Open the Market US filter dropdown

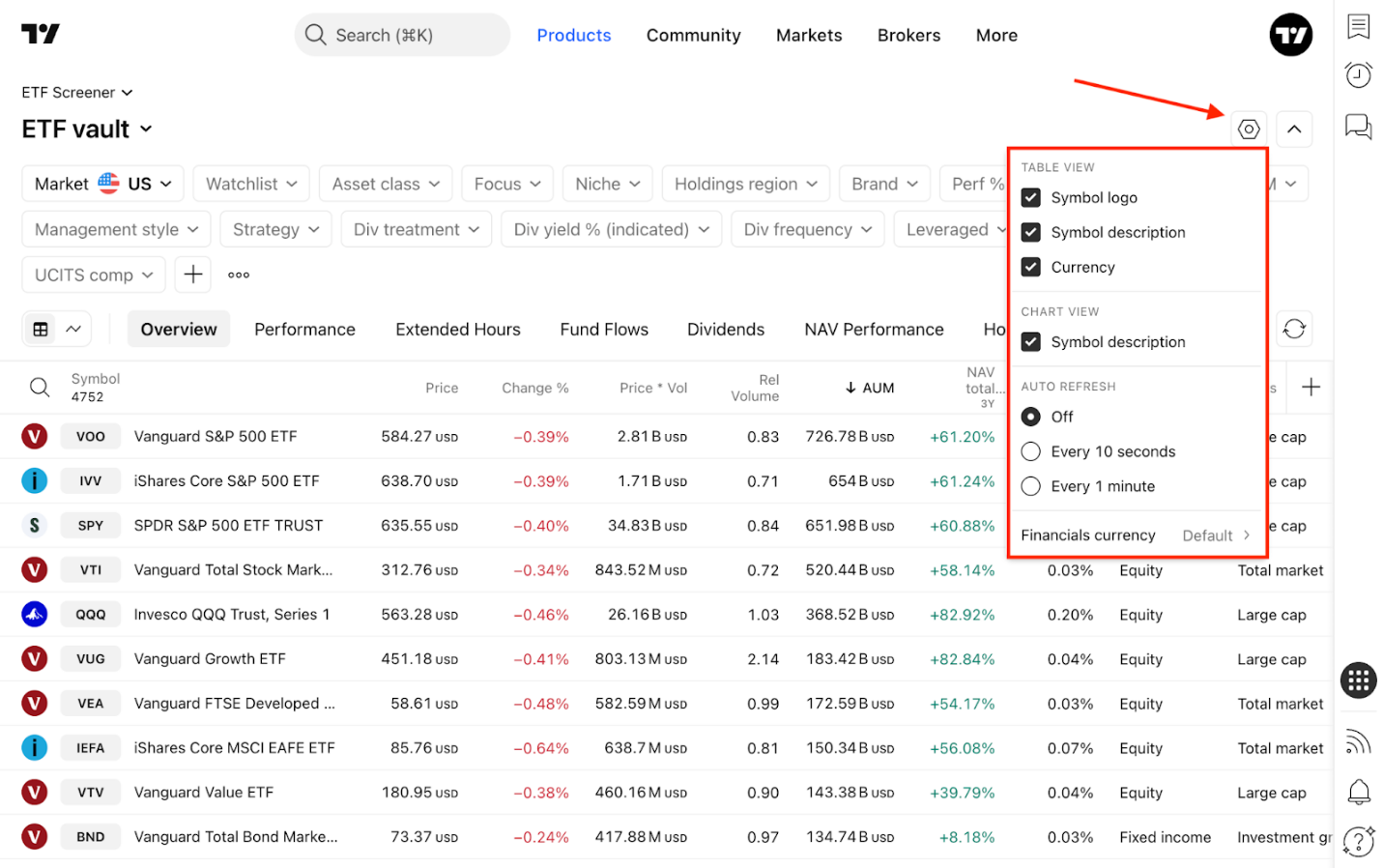[x=103, y=184]
